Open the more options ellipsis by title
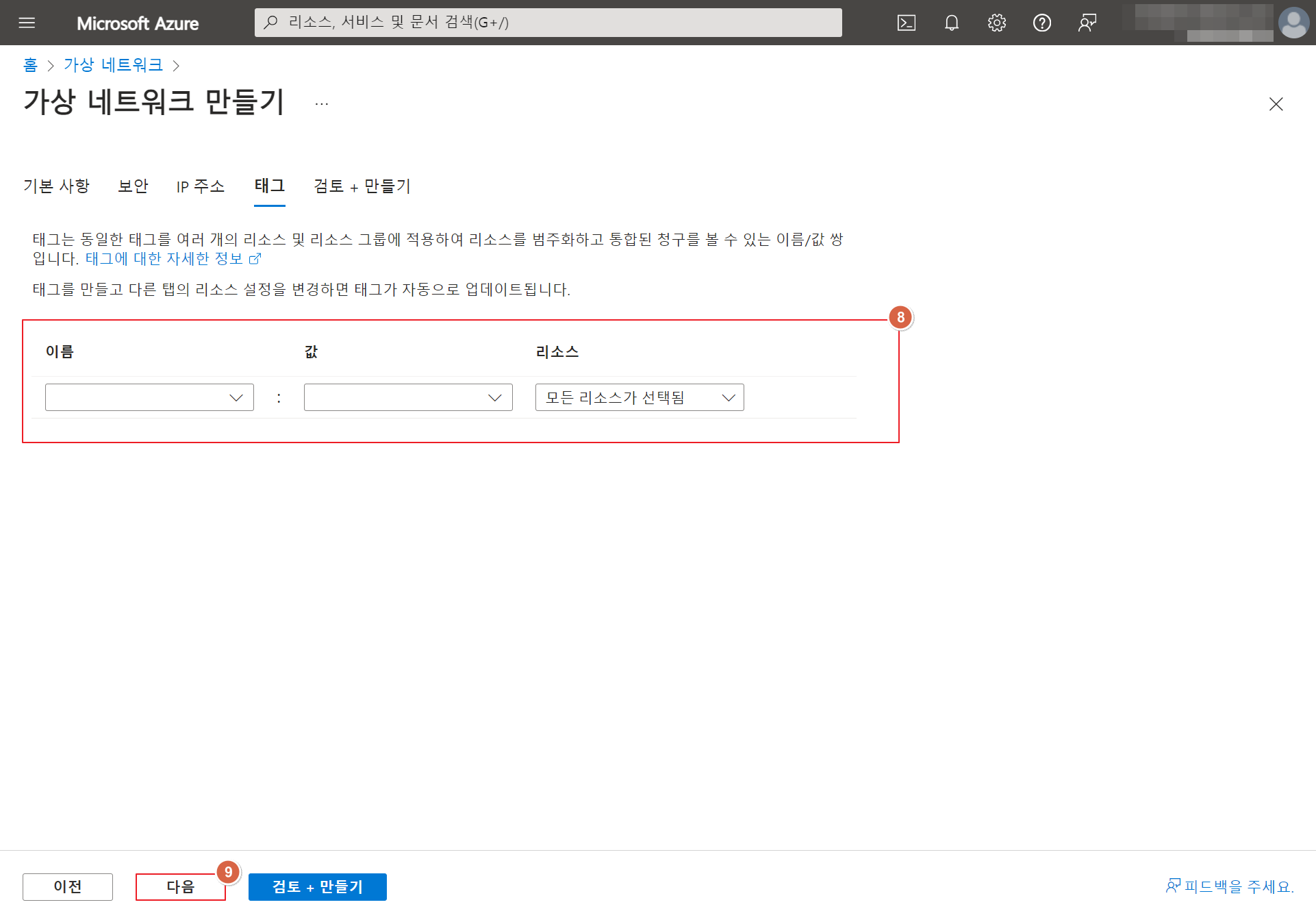The image size is (1316, 922). (x=321, y=104)
